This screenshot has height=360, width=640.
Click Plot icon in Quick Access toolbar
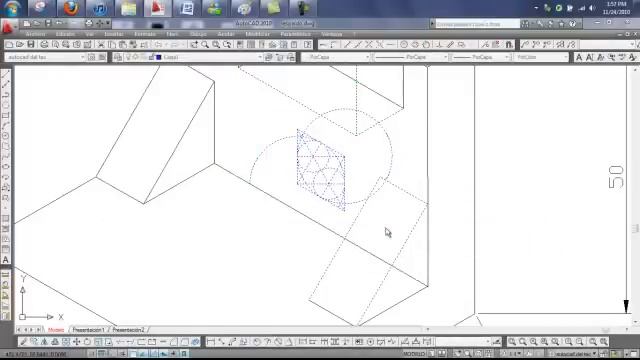coord(89,23)
